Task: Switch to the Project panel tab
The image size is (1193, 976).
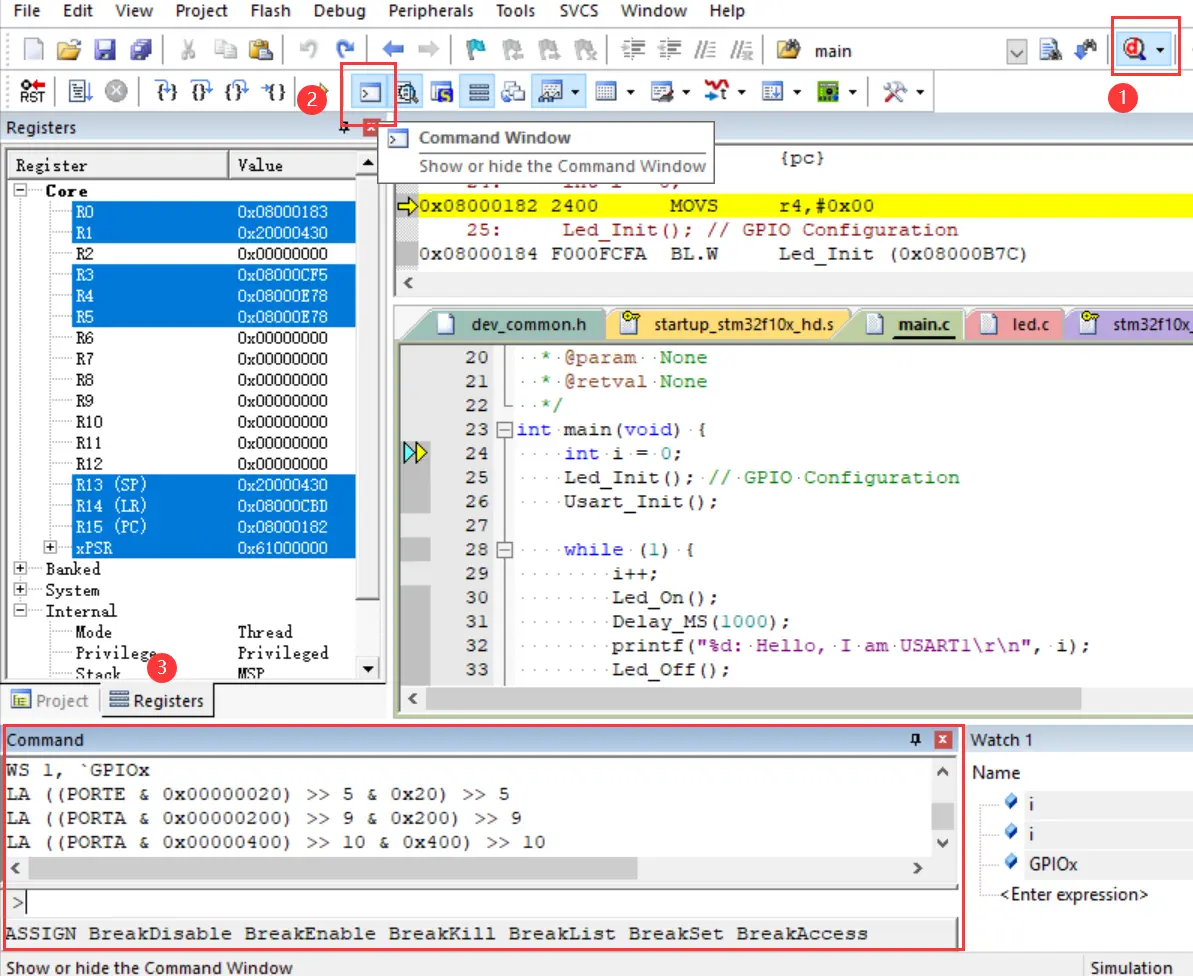Action: coord(51,700)
